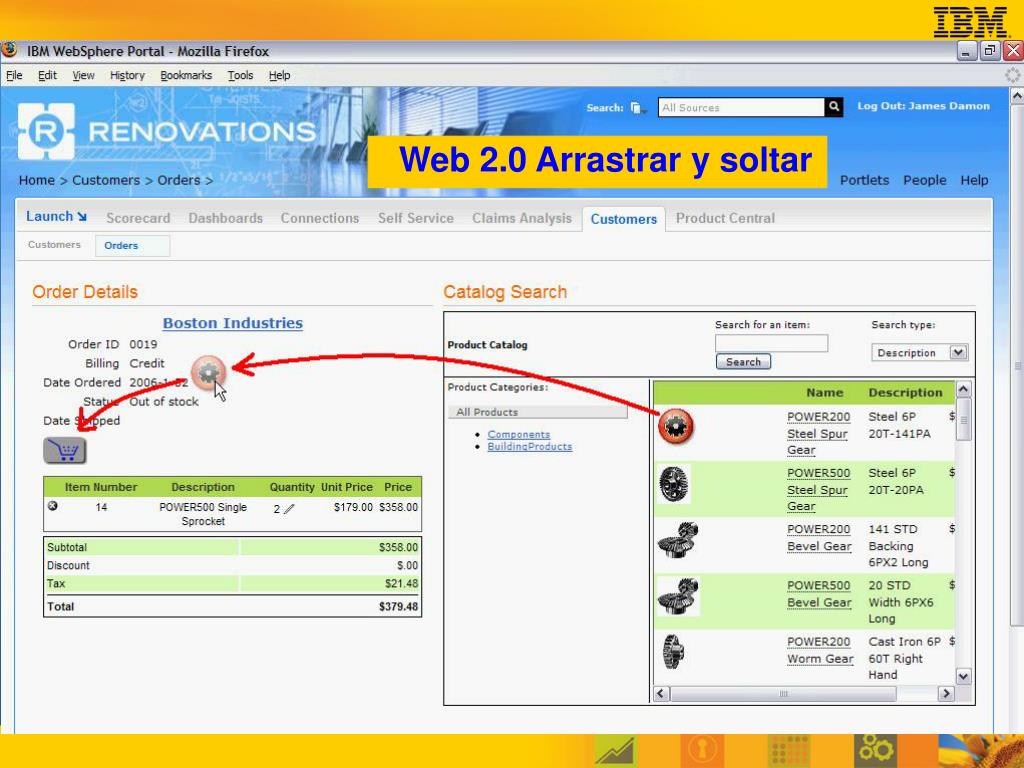Switch to the Dashboards tab

(x=225, y=218)
